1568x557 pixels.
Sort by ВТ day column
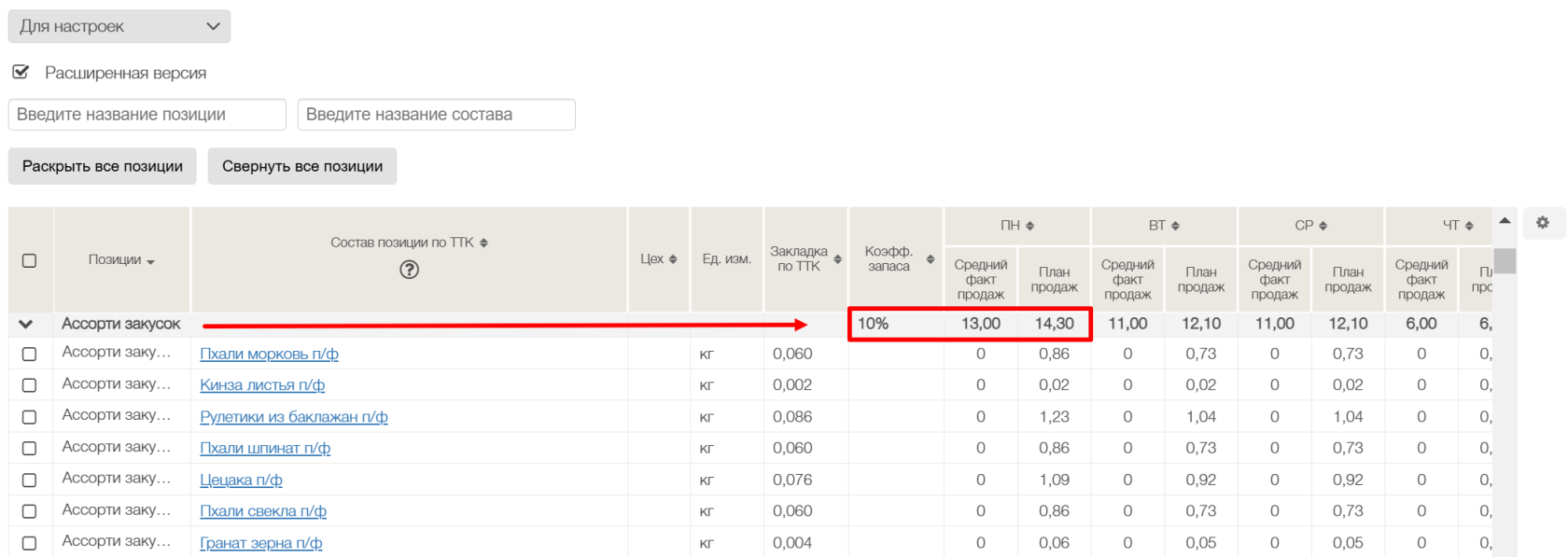coord(1175,226)
